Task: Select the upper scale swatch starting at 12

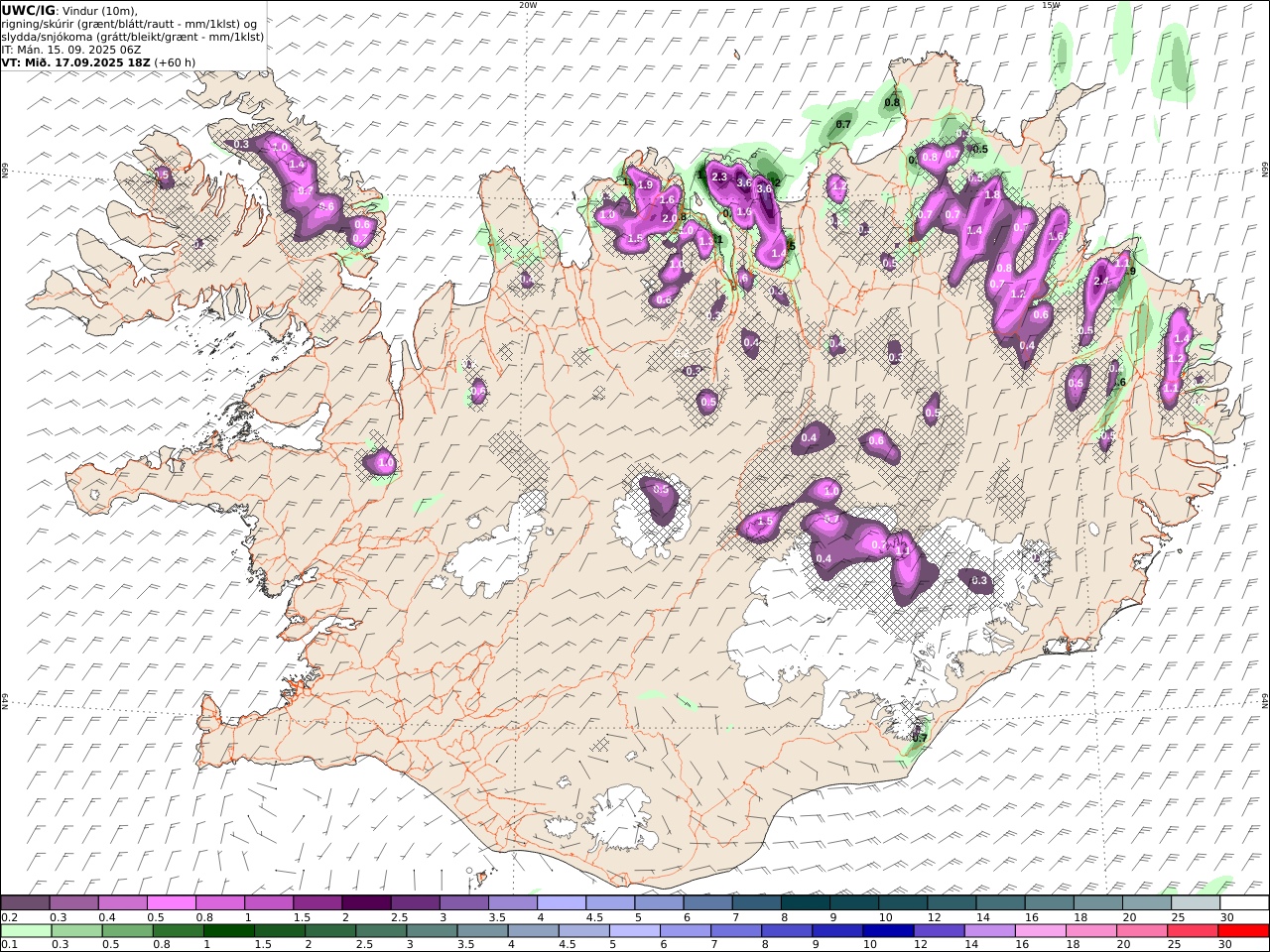Action: pos(951,903)
